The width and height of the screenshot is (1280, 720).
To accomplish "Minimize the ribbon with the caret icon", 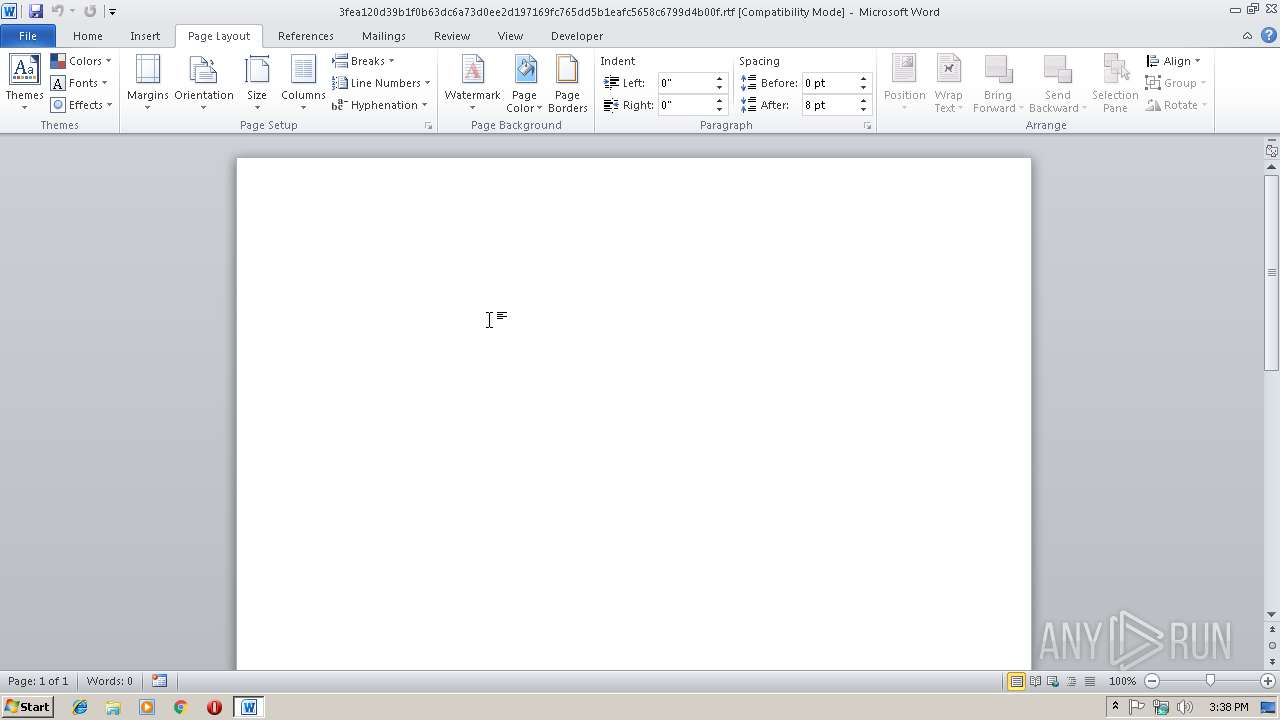I will (1247, 36).
